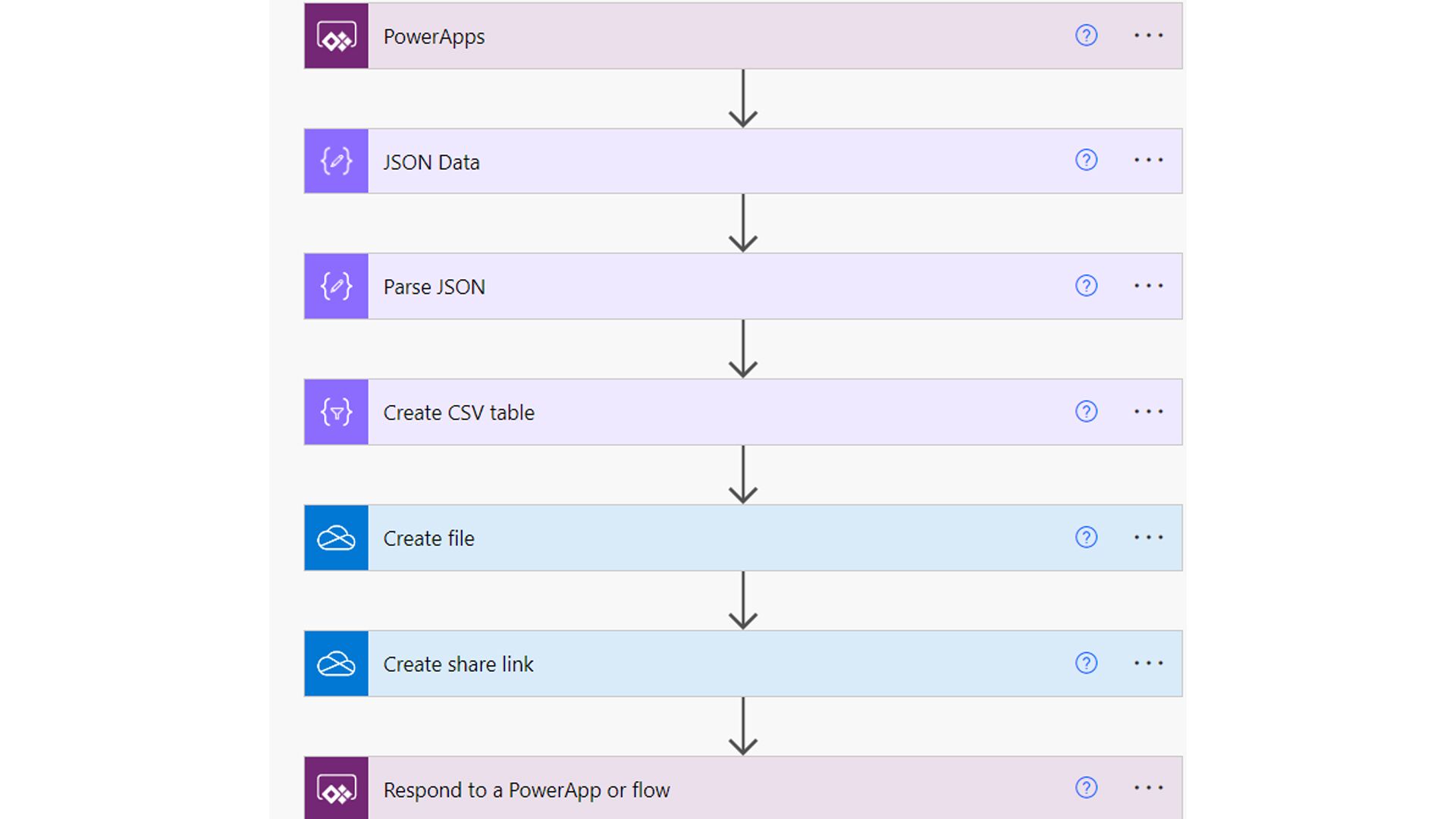
Task: Click the Create CSV table icon
Action: tap(336, 412)
